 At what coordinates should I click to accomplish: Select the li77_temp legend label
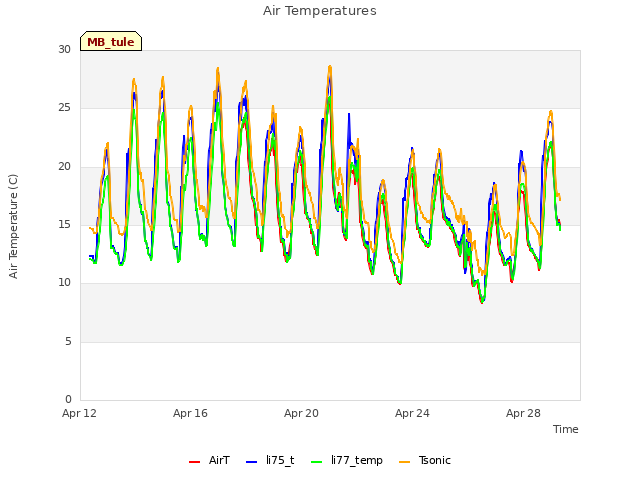click(x=357, y=460)
